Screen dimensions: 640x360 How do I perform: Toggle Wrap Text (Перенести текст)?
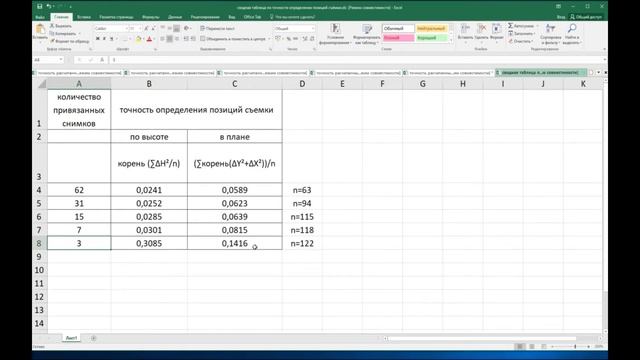coord(217,29)
